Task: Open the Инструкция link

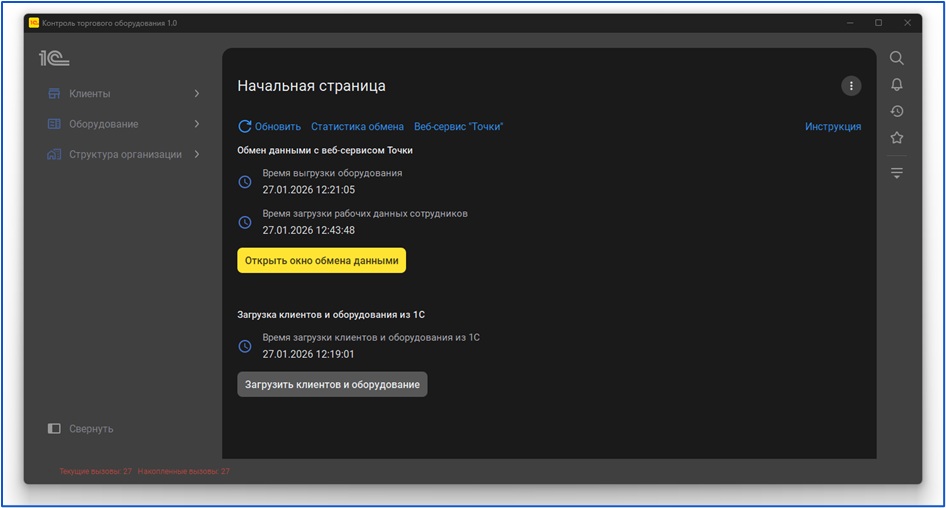Action: click(833, 127)
